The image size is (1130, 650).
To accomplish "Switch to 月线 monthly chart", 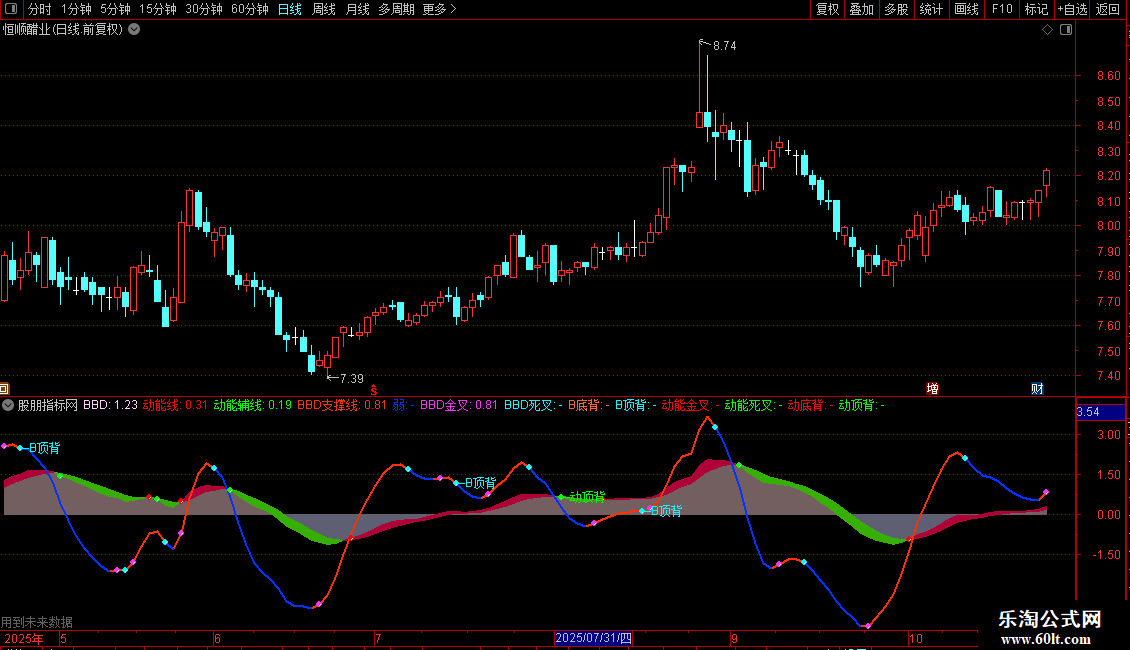I will coord(357,9).
